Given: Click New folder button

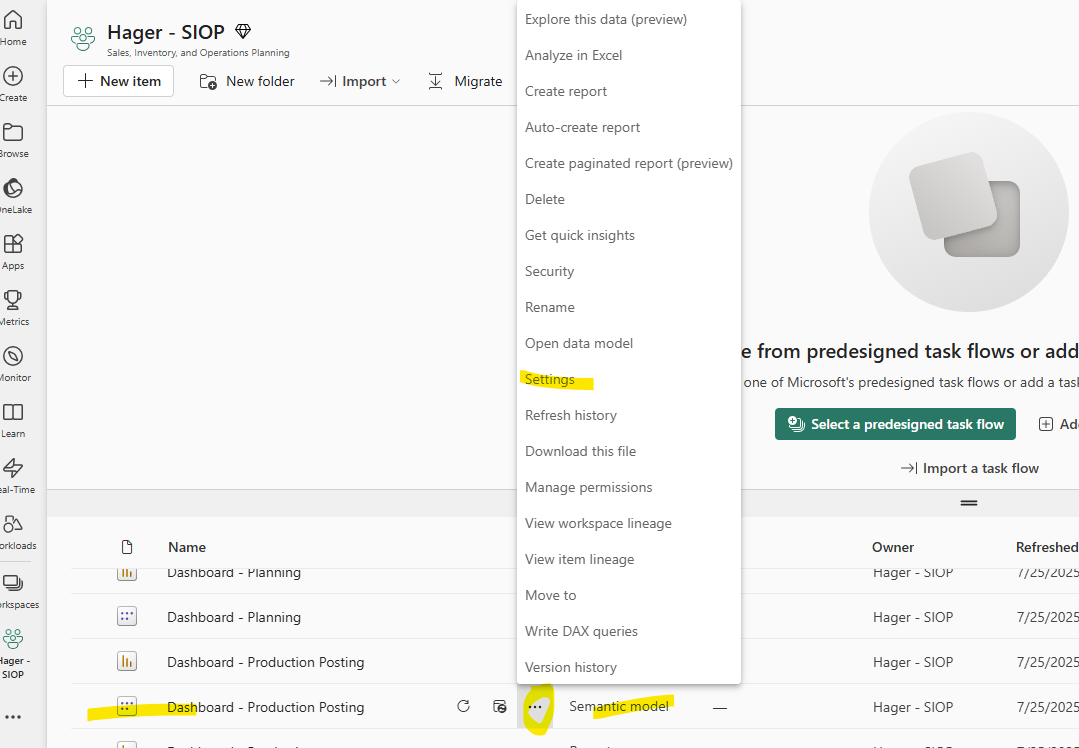Looking at the screenshot, I should click(x=247, y=81).
